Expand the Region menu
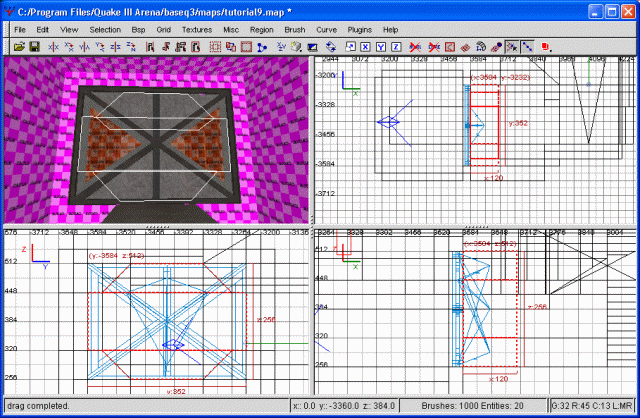640x418 pixels. pos(262,30)
